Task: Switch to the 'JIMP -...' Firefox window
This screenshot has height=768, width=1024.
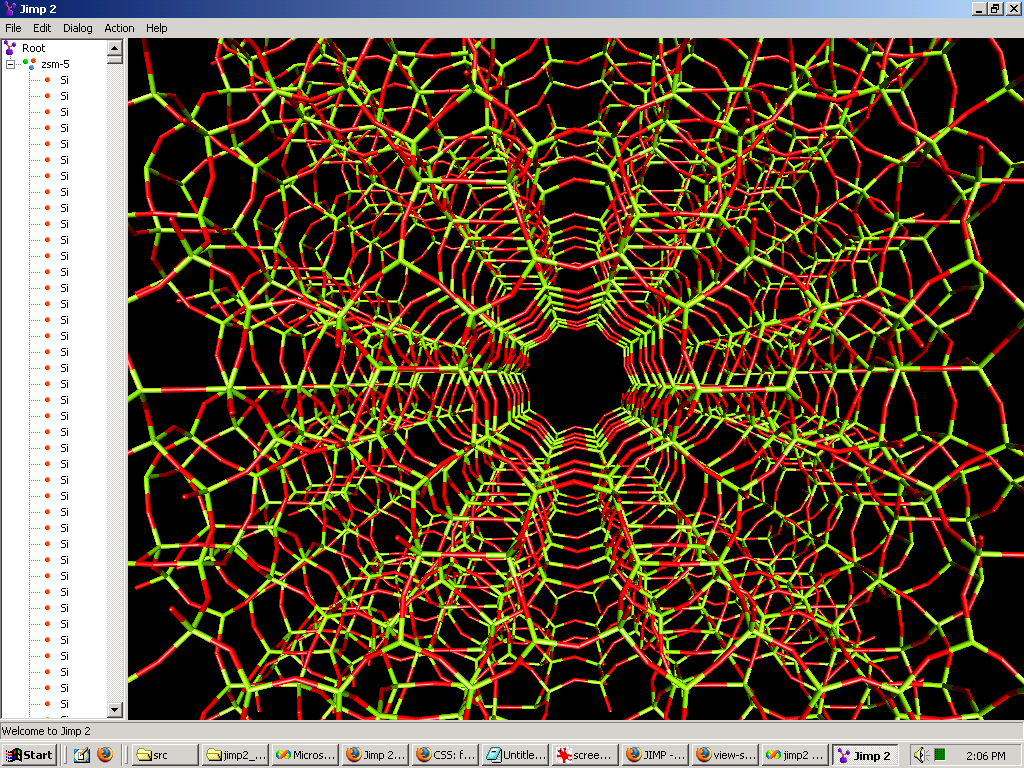Action: coord(656,755)
